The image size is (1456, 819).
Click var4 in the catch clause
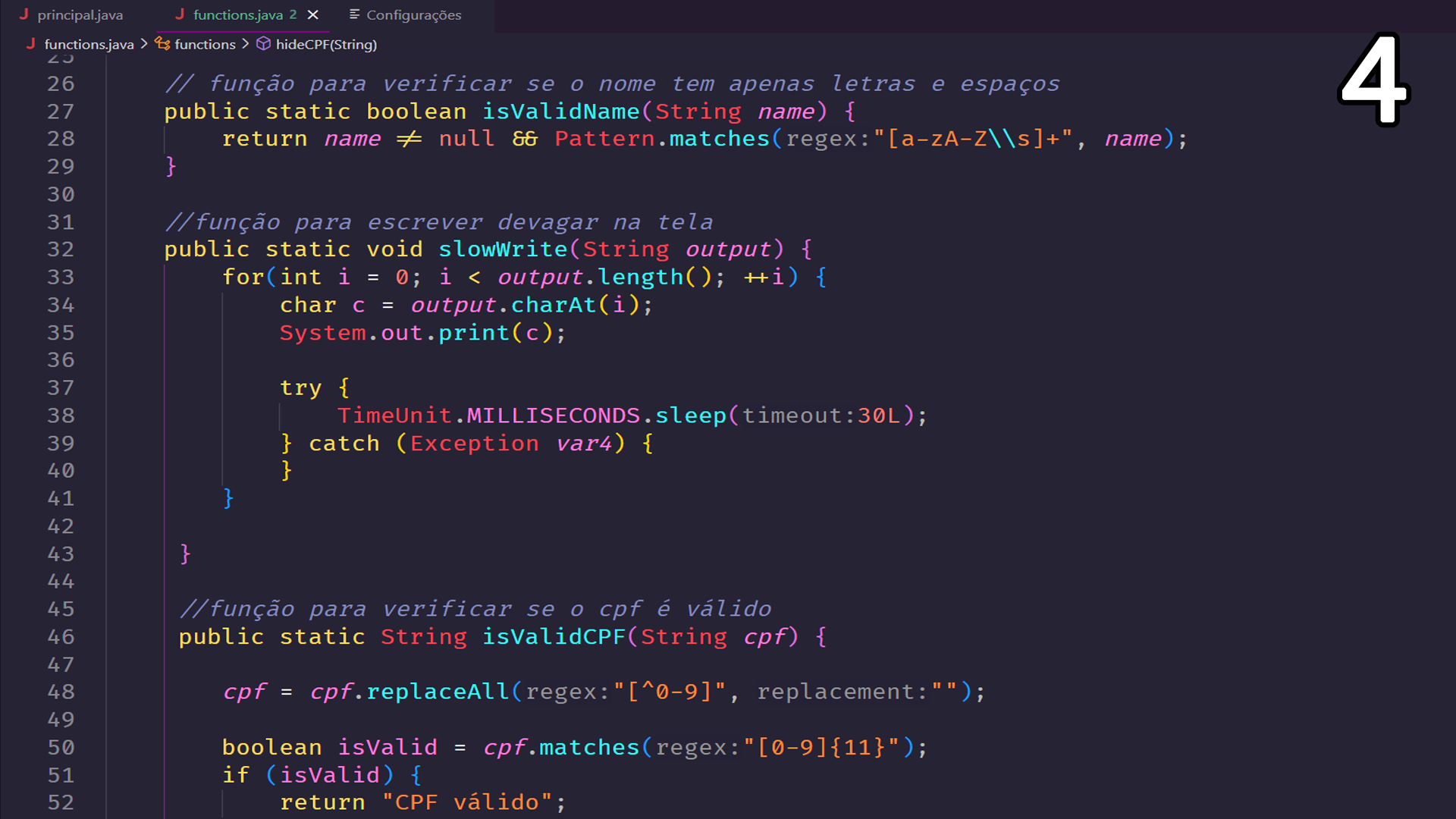[x=584, y=444]
